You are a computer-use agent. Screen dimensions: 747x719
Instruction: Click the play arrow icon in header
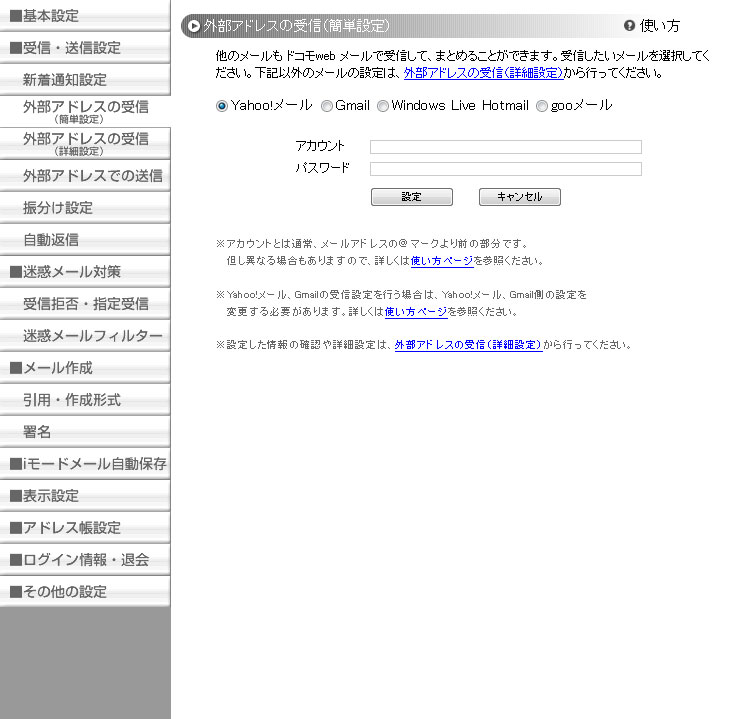193,26
